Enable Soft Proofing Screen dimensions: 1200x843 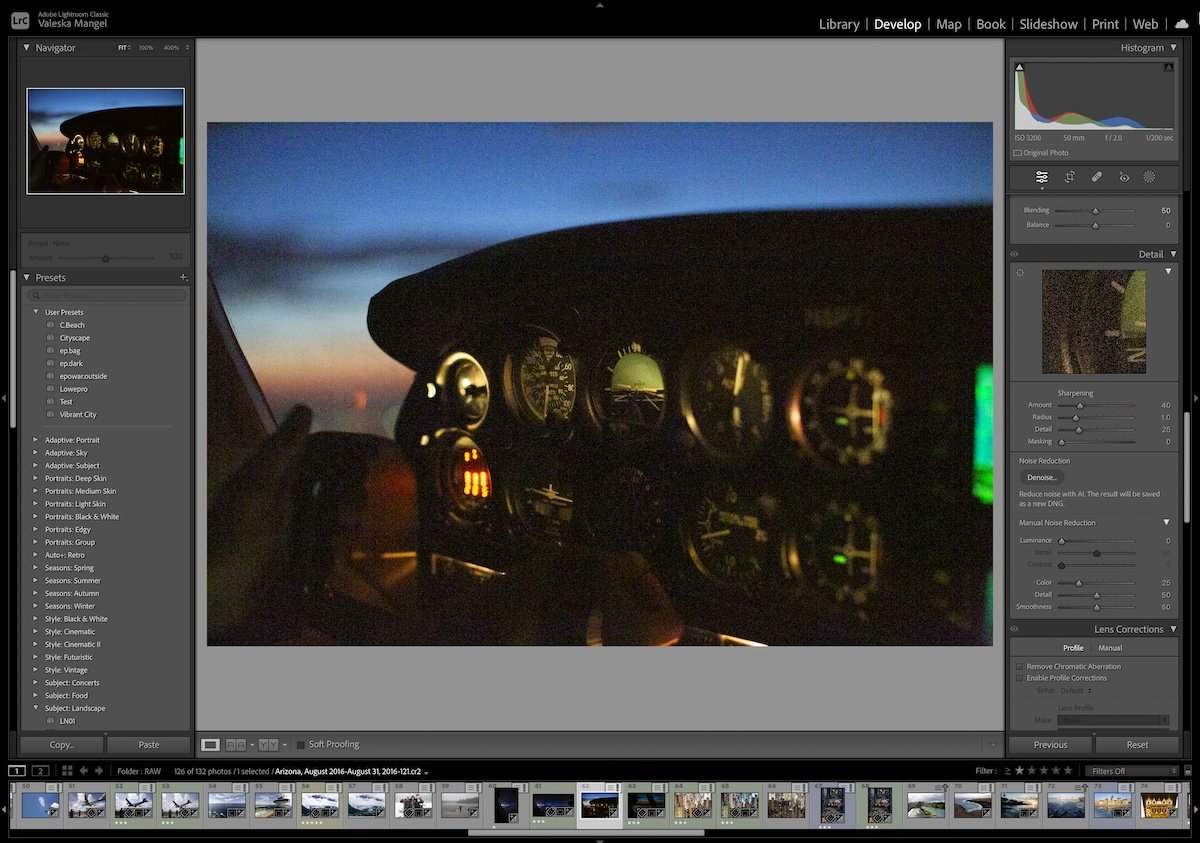coord(299,744)
